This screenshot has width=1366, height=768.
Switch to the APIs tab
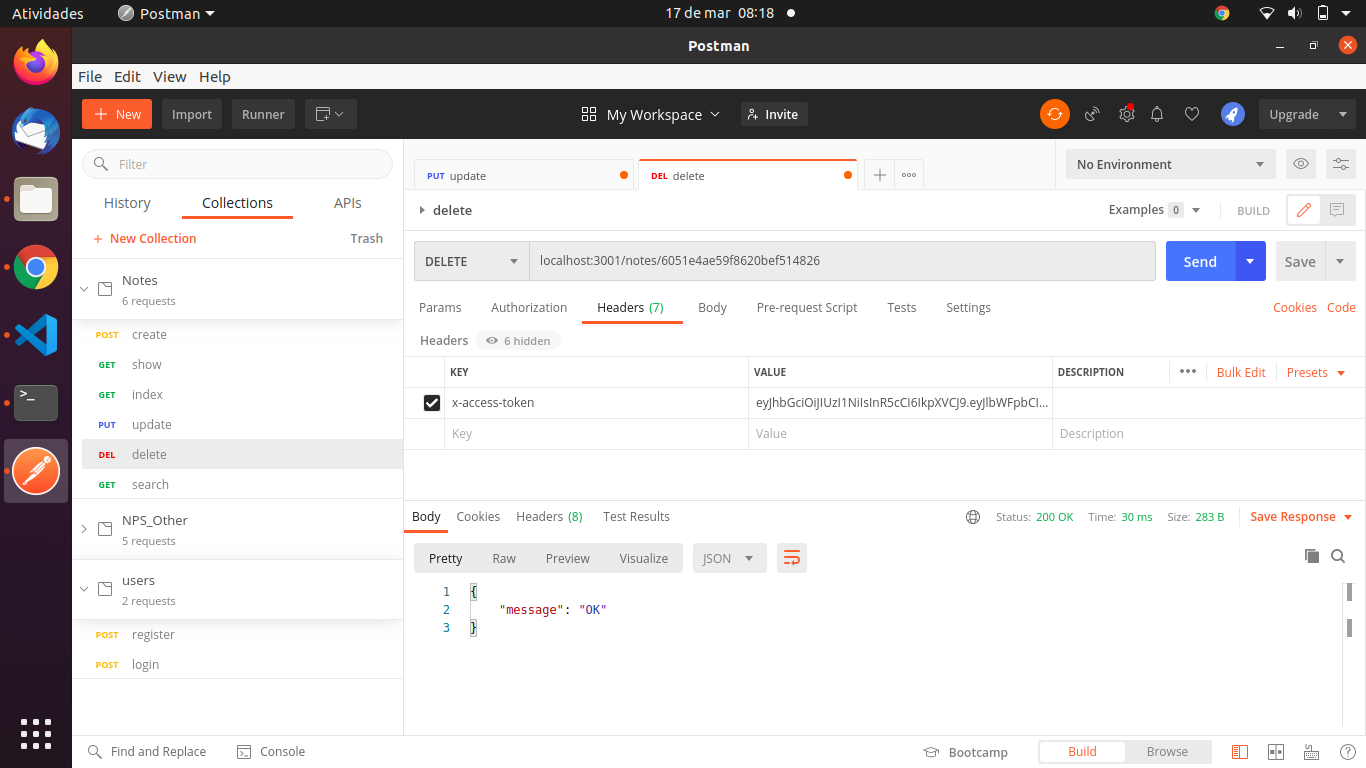(348, 203)
